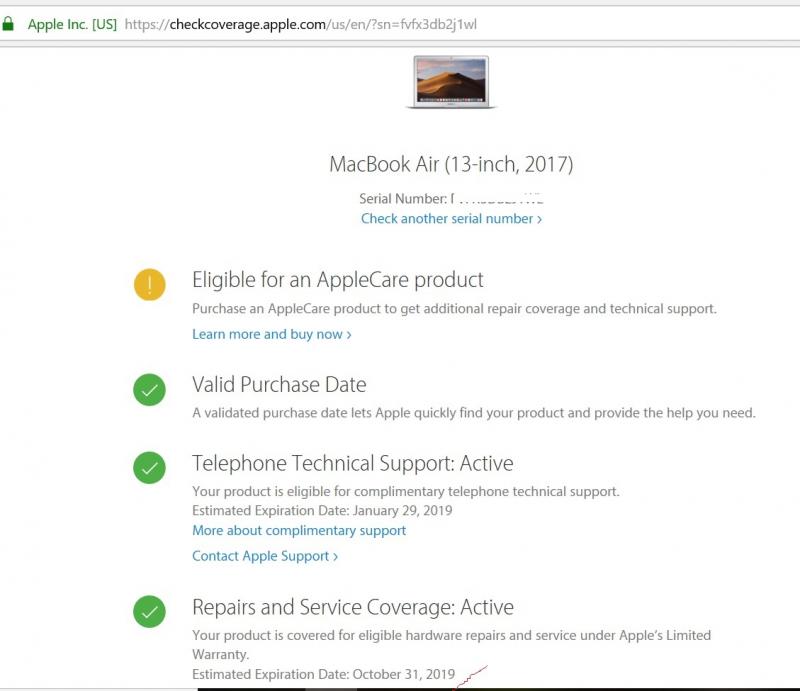
Task: Select the checkcoverage.apple.com URL address field
Action: pos(301,24)
